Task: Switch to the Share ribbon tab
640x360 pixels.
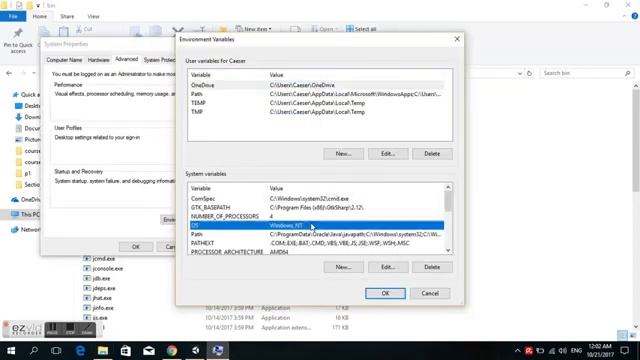Action: pos(67,16)
